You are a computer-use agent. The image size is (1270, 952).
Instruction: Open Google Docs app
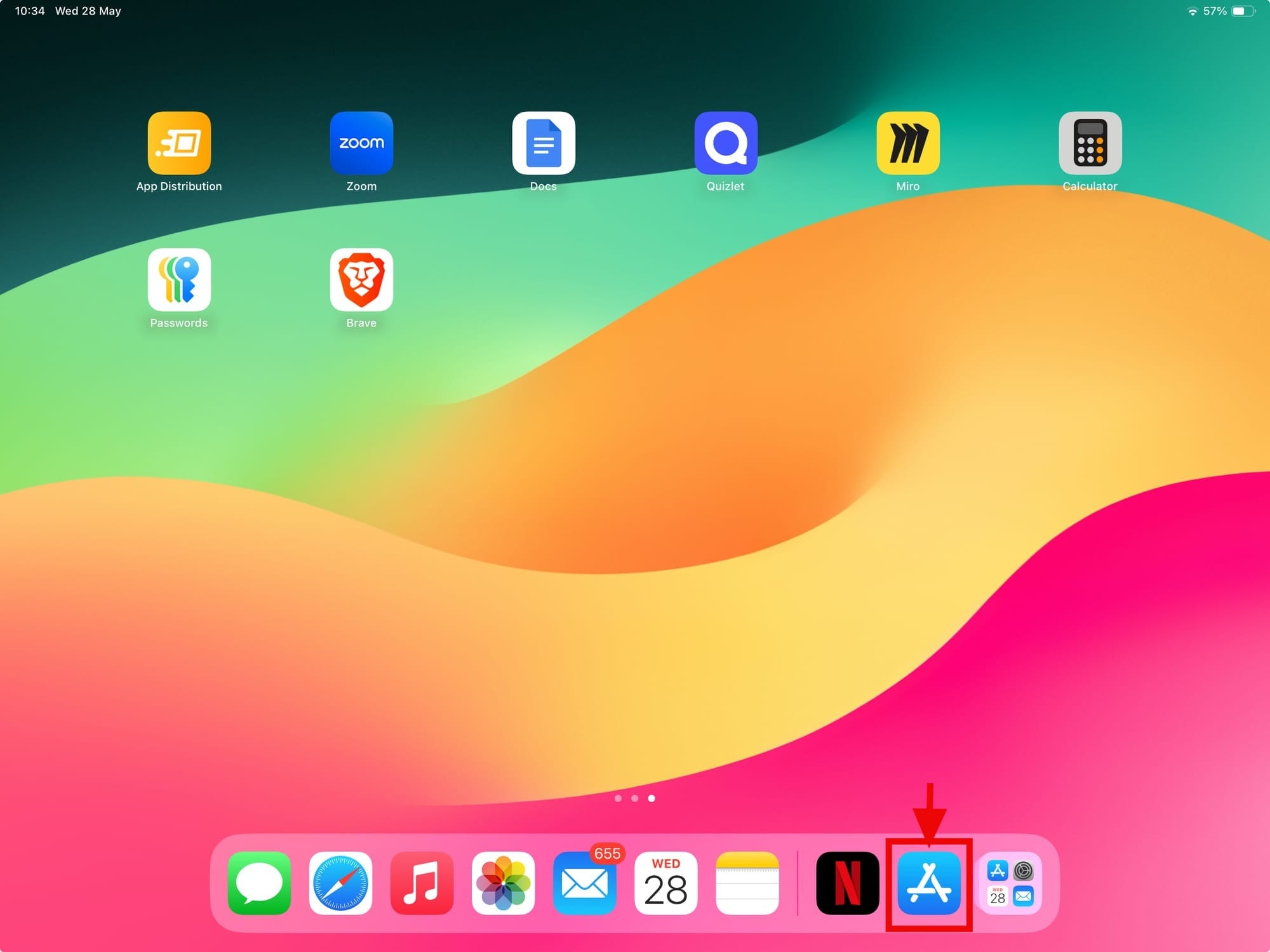pos(544,144)
